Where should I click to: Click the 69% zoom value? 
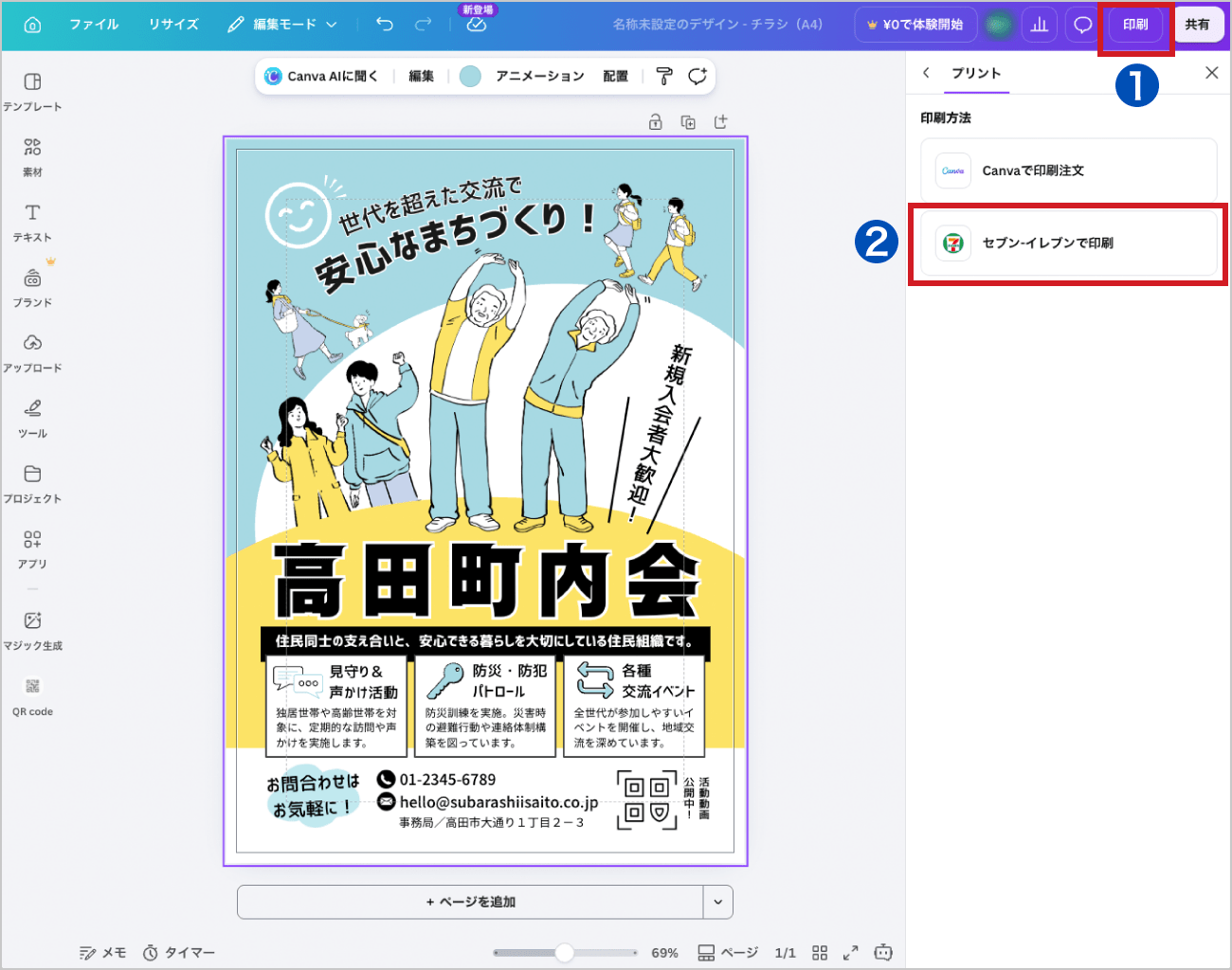click(x=665, y=953)
